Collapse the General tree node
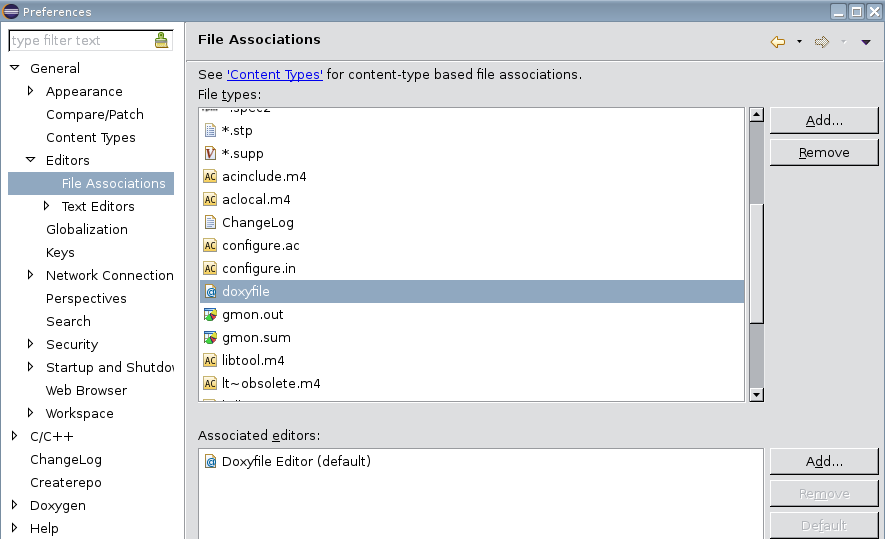Image resolution: width=885 pixels, height=539 pixels. coord(15,68)
